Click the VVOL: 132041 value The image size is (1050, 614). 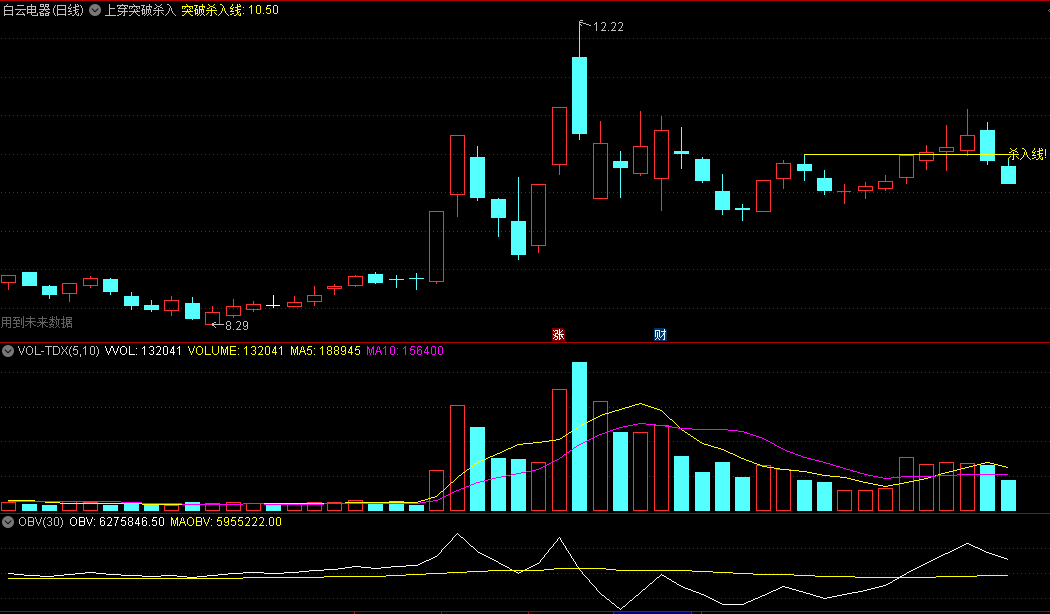143,351
